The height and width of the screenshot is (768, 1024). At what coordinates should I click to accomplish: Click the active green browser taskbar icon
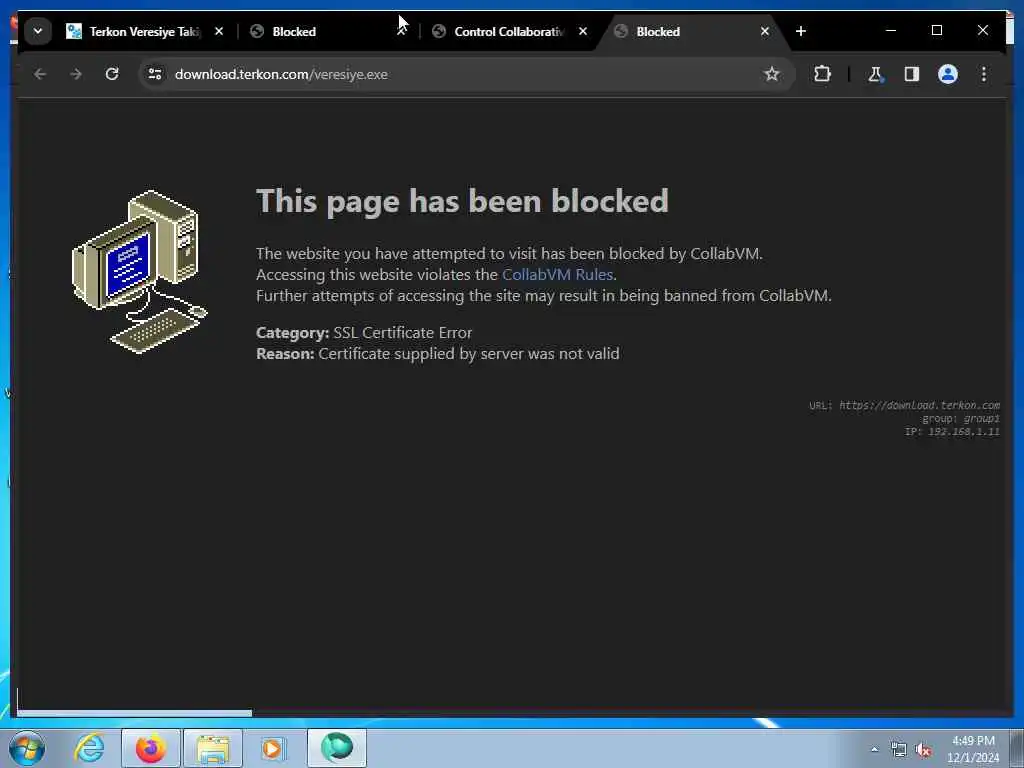tap(337, 748)
